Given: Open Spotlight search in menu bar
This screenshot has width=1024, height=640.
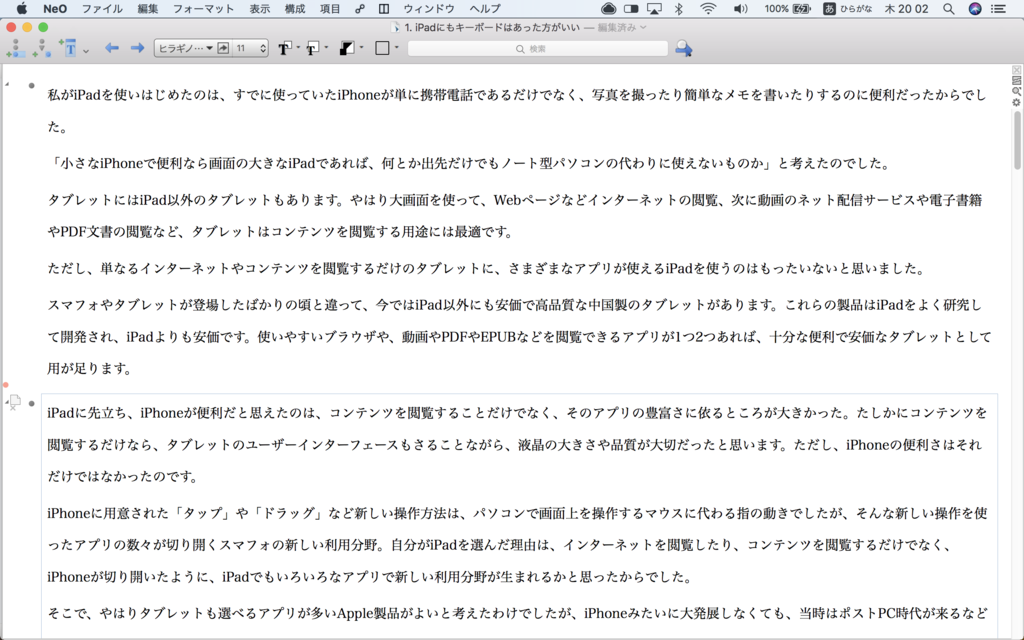Looking at the screenshot, I should tap(948, 8).
